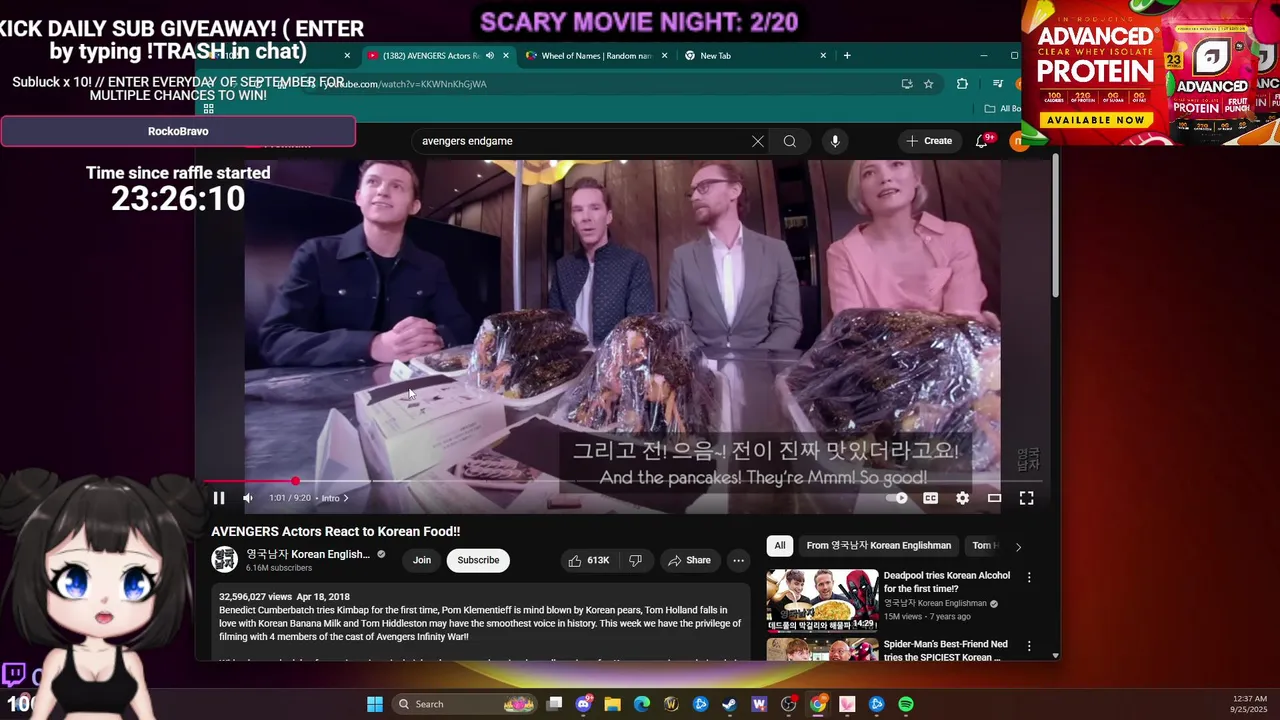
Task: Open options for Deadpool video suggestion
Action: click(1029, 577)
